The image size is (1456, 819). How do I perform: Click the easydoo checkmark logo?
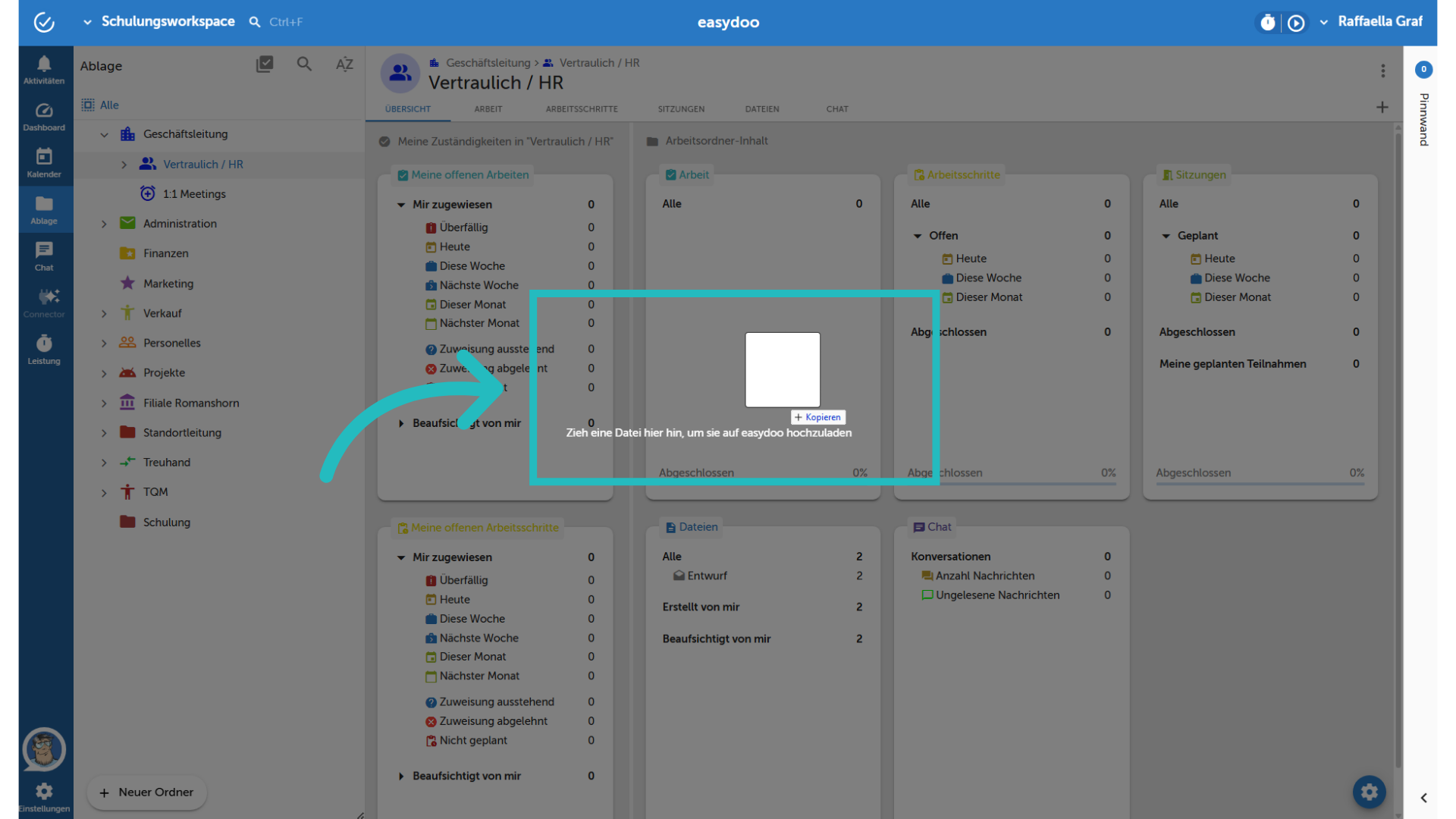click(x=44, y=22)
